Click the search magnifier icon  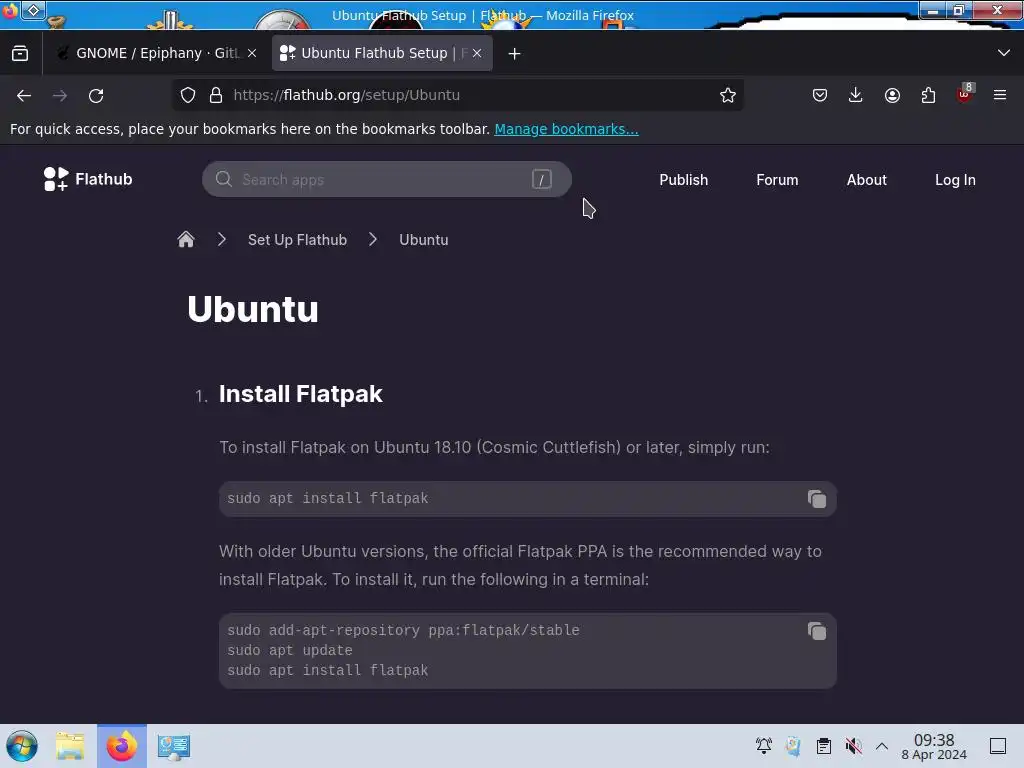pyautogui.click(x=224, y=180)
